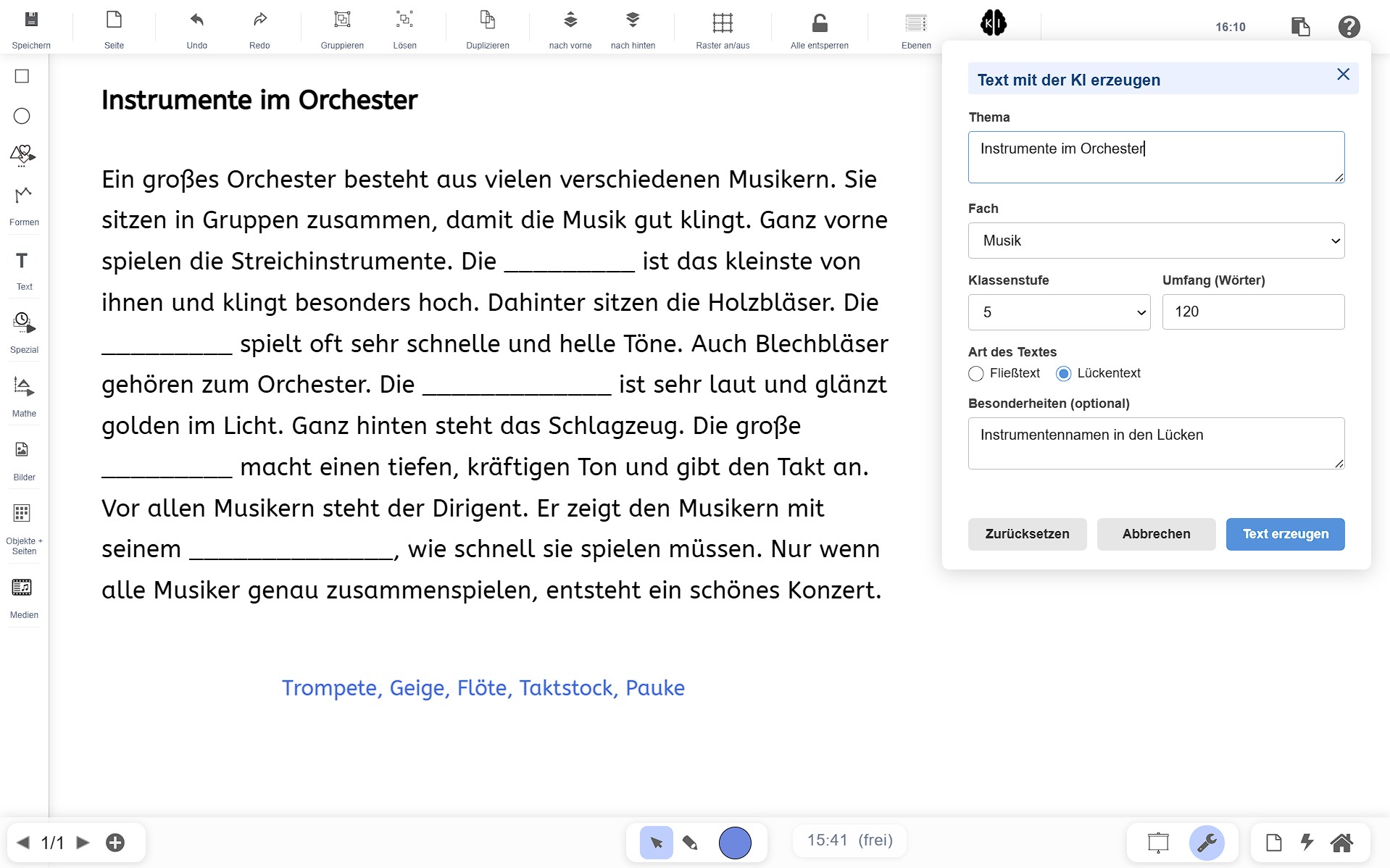Send object backward with nach hinten
This screenshot has height=868, width=1390.
[633, 29]
